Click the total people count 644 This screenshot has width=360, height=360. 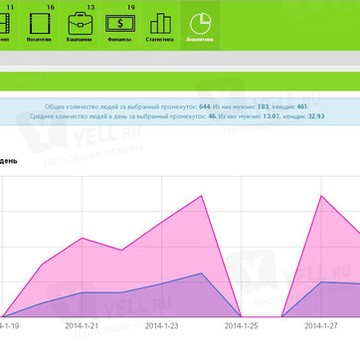(204, 107)
